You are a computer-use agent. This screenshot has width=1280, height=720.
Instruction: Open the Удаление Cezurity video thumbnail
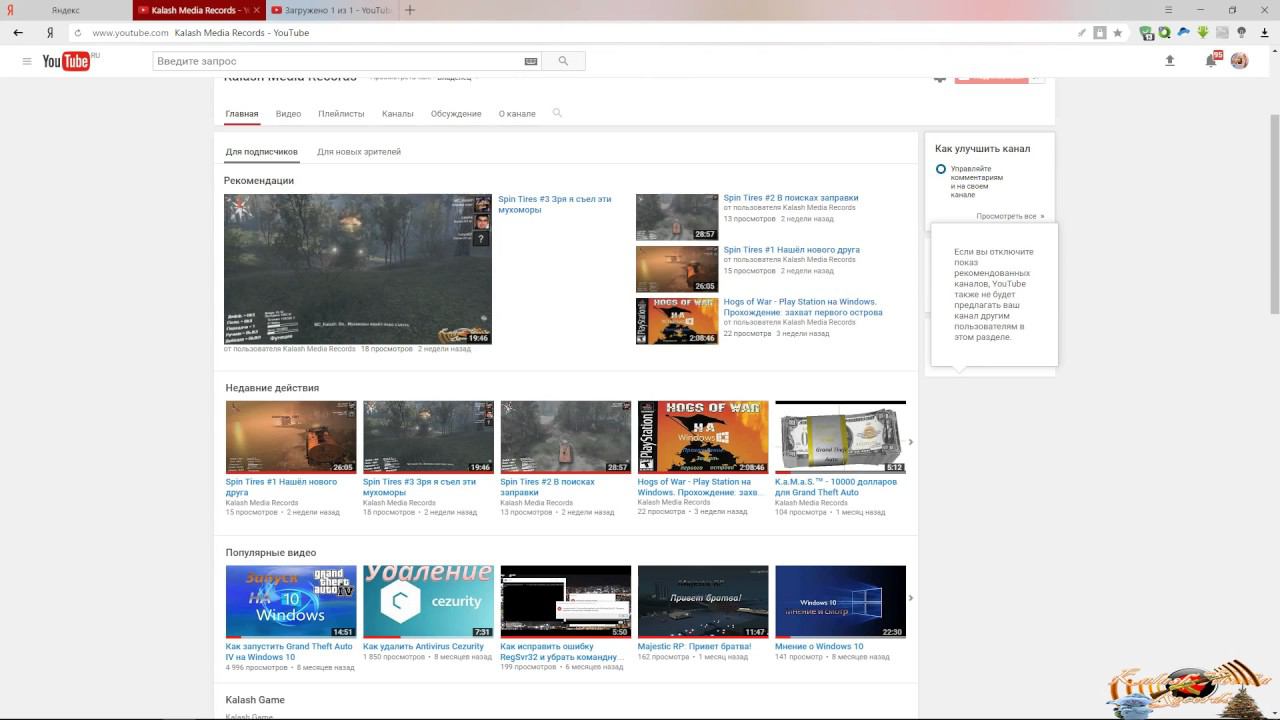(x=428, y=602)
